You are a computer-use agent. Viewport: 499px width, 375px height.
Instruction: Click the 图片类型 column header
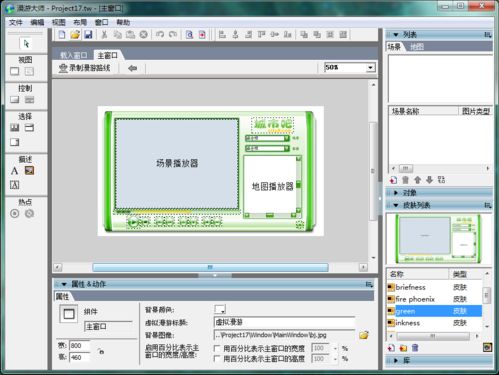tap(476, 111)
